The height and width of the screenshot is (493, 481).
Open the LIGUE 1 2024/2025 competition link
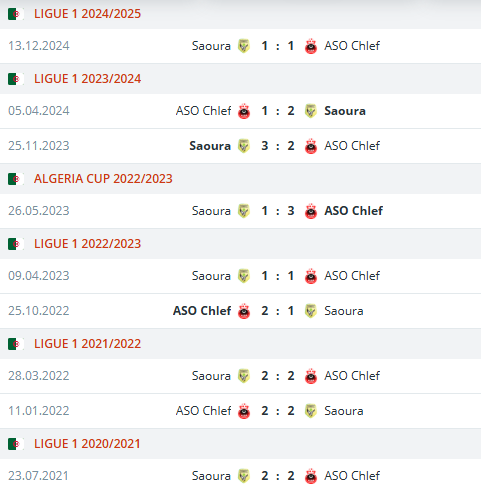87,14
